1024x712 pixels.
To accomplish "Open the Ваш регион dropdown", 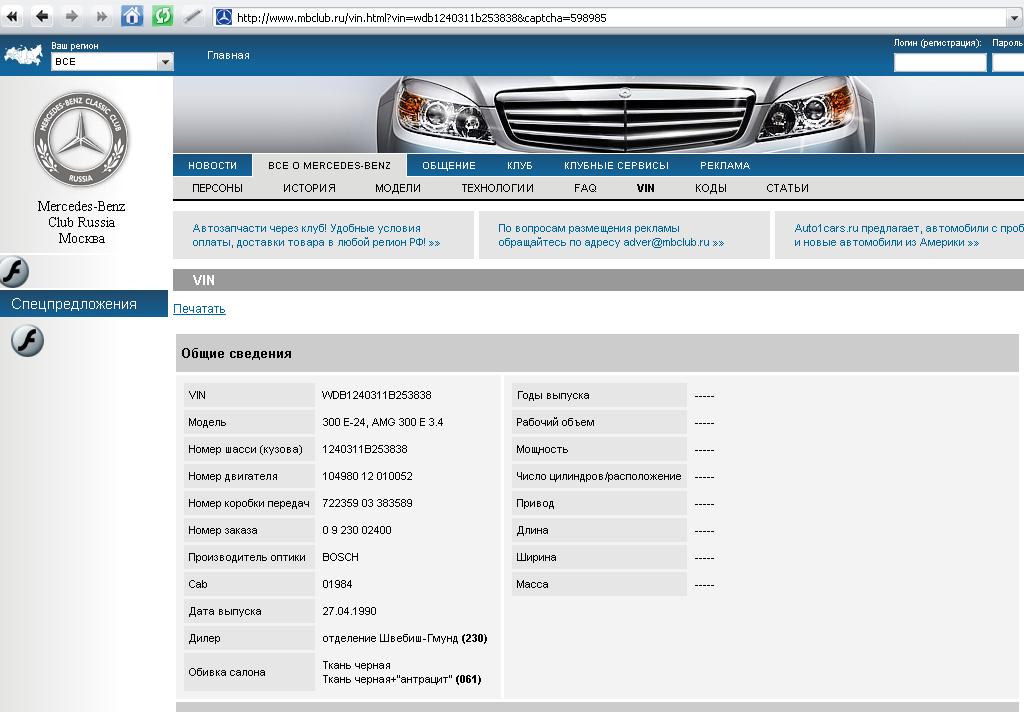I will pyautogui.click(x=112, y=61).
